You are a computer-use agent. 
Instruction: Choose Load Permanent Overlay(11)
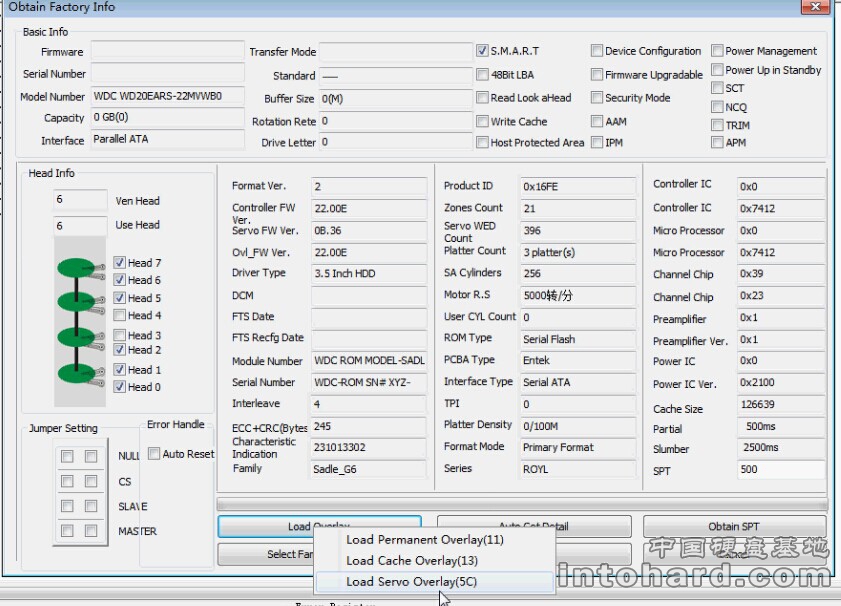(435, 540)
